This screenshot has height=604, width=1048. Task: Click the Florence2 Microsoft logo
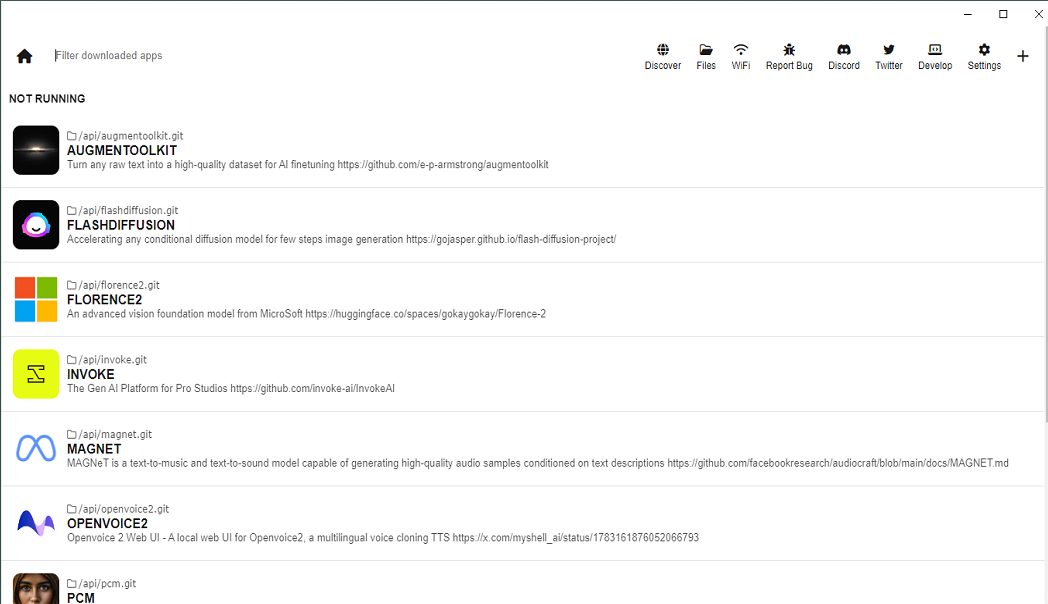point(36,299)
